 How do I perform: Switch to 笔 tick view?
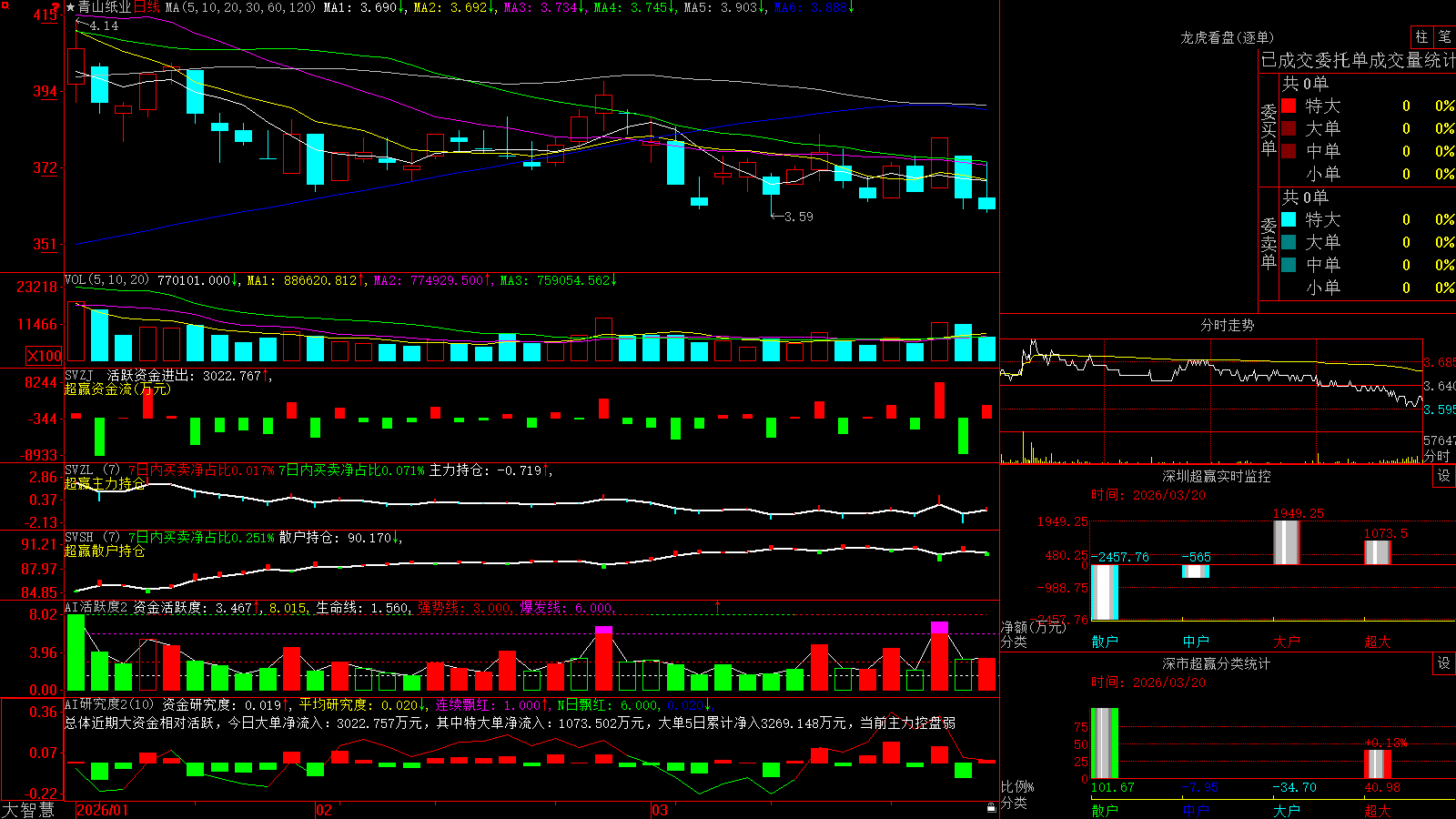point(1444,36)
